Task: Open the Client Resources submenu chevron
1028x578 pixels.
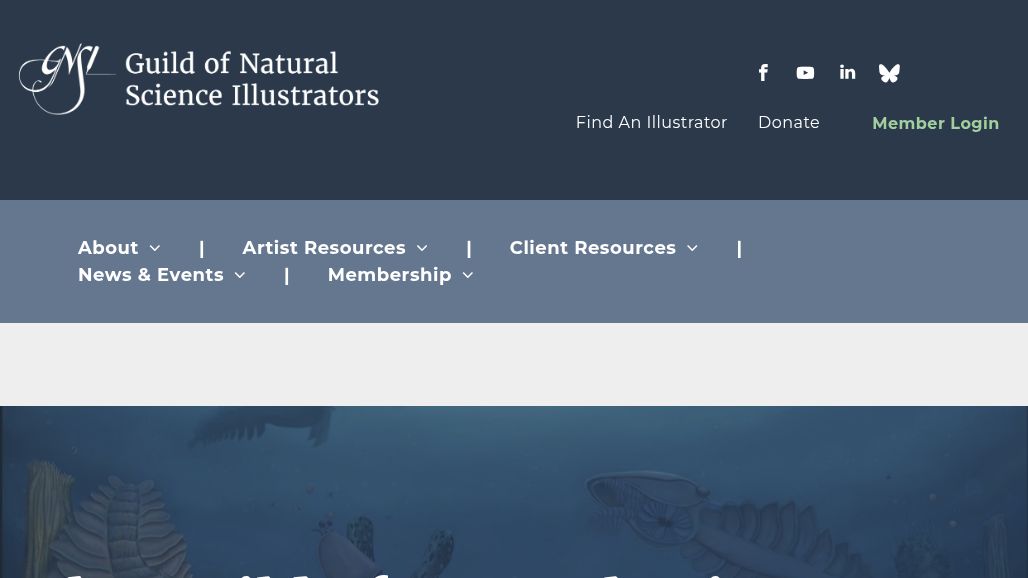Action: coord(691,248)
